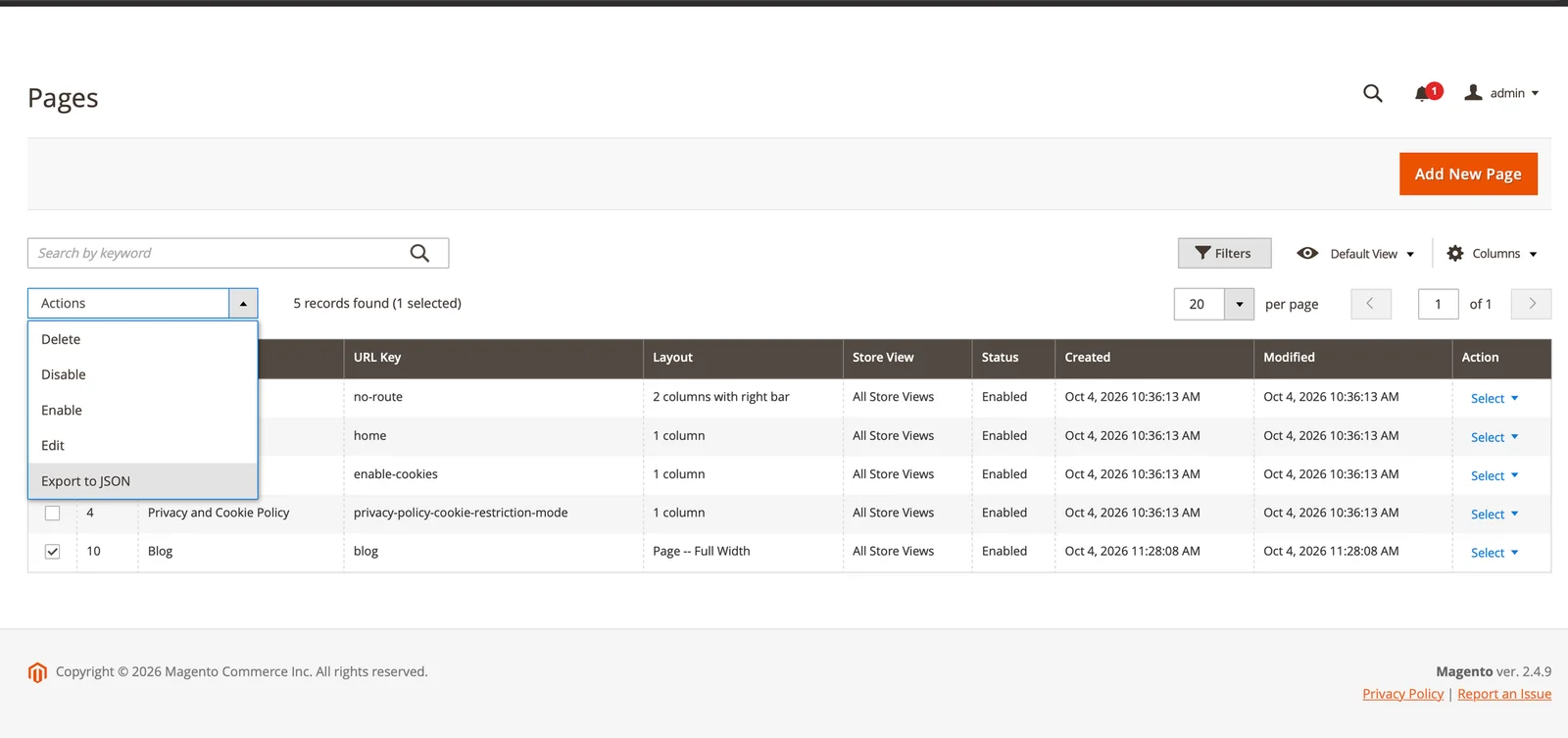Click the admin user avatar icon
Image resolution: width=1568 pixels, height=738 pixels.
(1473, 92)
